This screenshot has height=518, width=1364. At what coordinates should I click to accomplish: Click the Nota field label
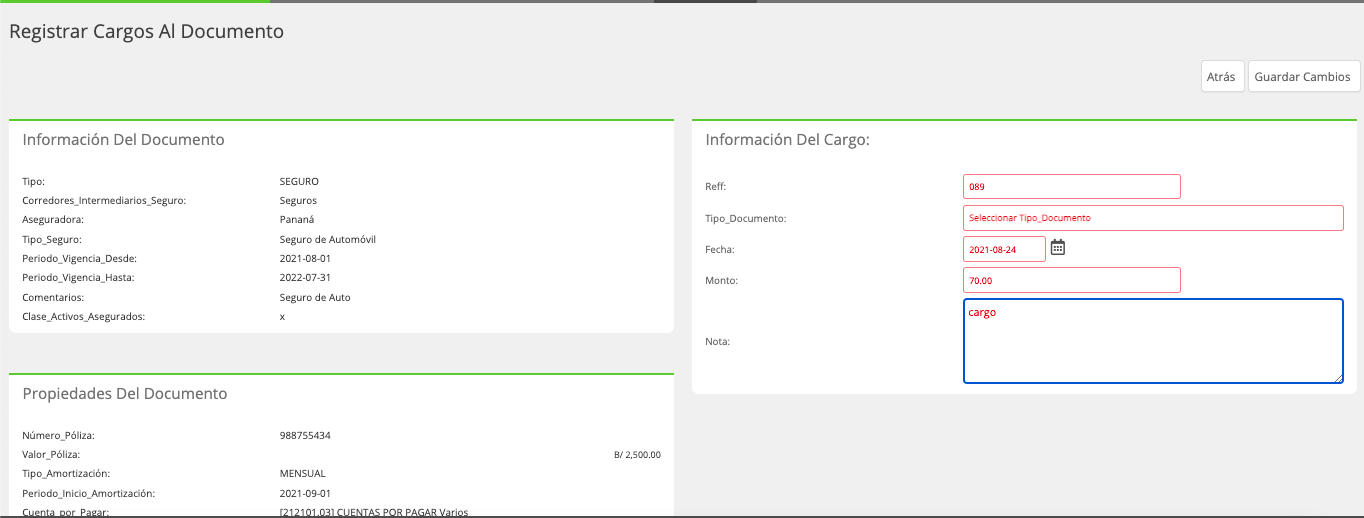(x=718, y=342)
